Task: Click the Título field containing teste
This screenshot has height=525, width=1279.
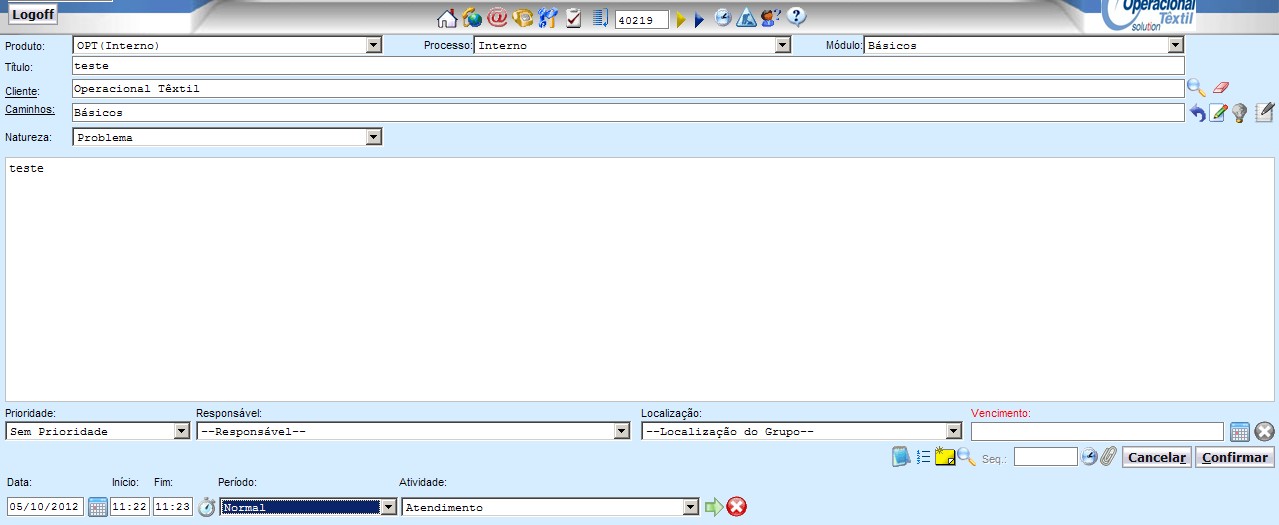Action: tap(628, 65)
